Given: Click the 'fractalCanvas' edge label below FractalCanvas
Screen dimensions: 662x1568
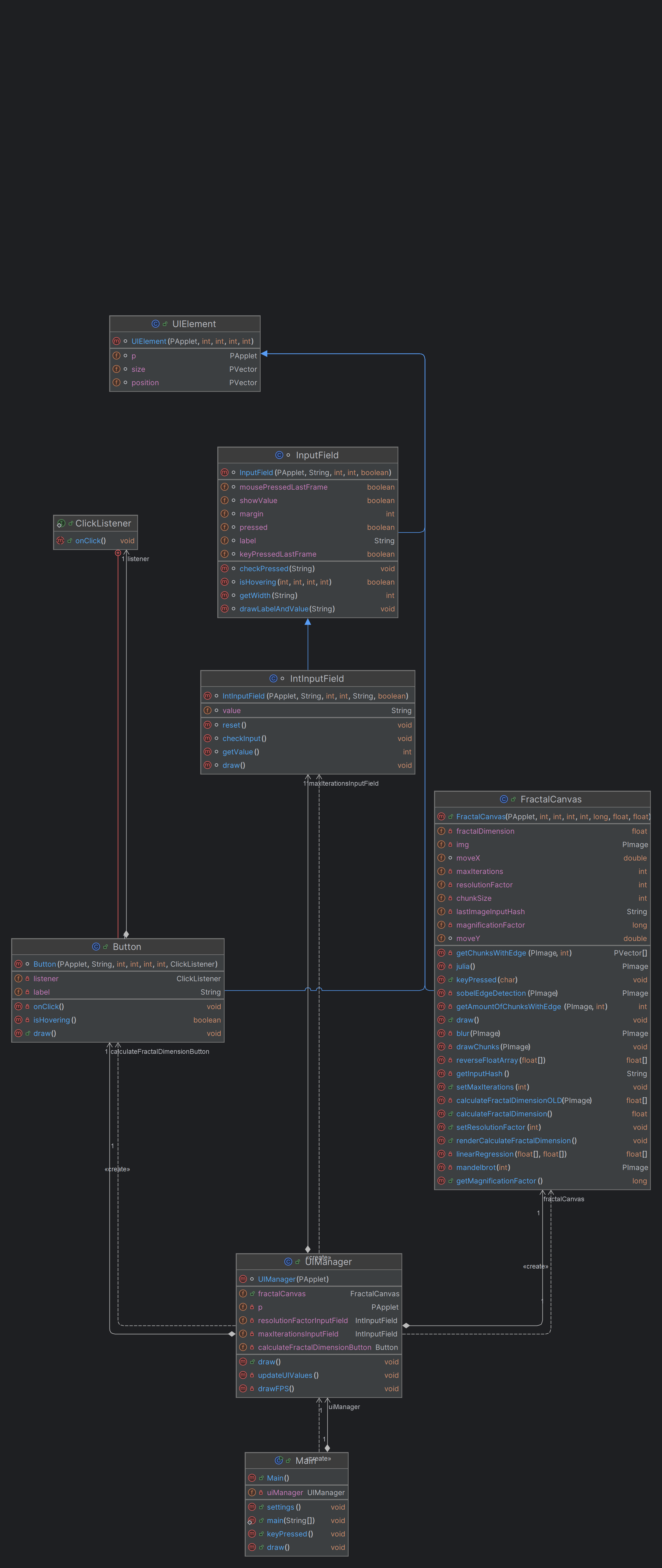Looking at the screenshot, I should [x=563, y=1198].
